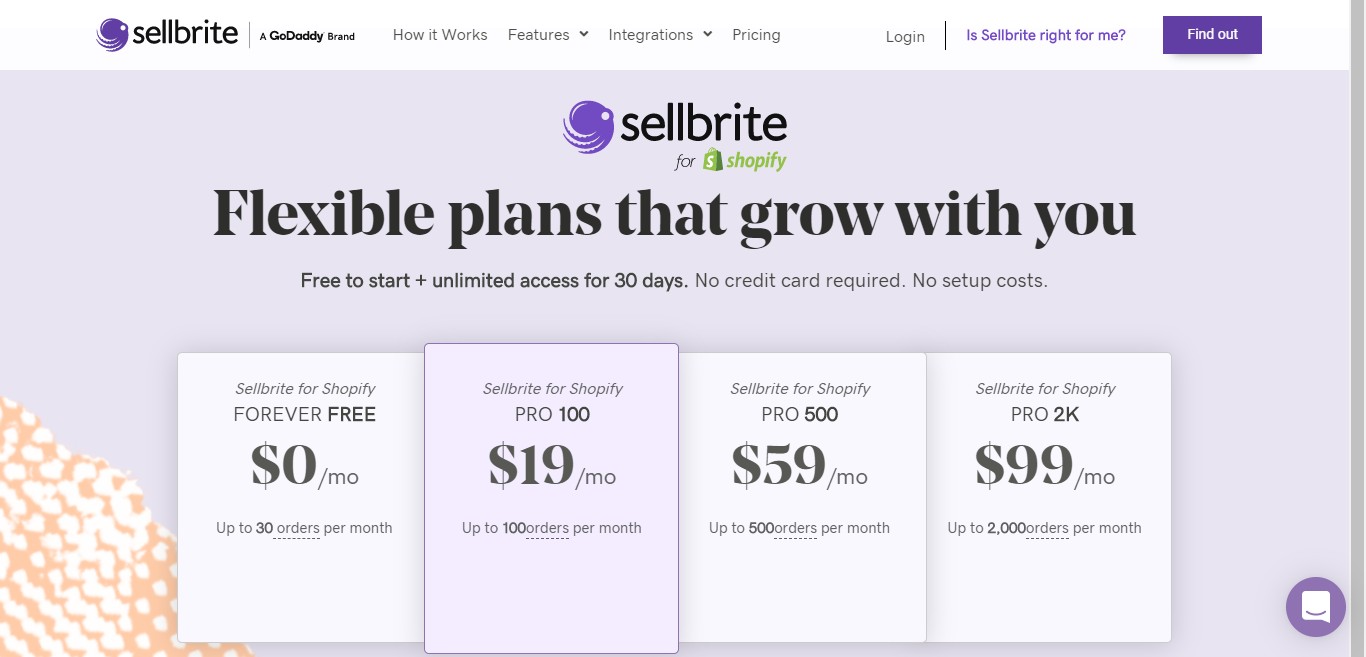
Task: Select the Pro 100 $19 plan card
Action: click(552, 498)
